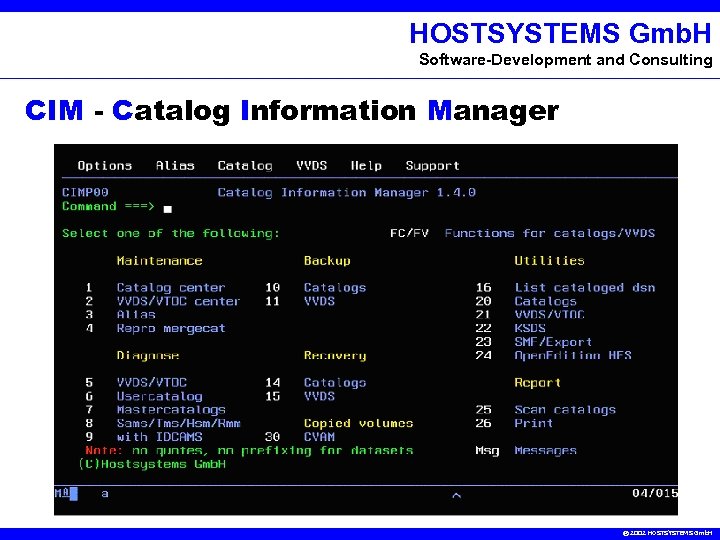Select Diagnose option 5 VVDS/VTOC
The width and height of the screenshot is (720, 540).
click(136, 383)
